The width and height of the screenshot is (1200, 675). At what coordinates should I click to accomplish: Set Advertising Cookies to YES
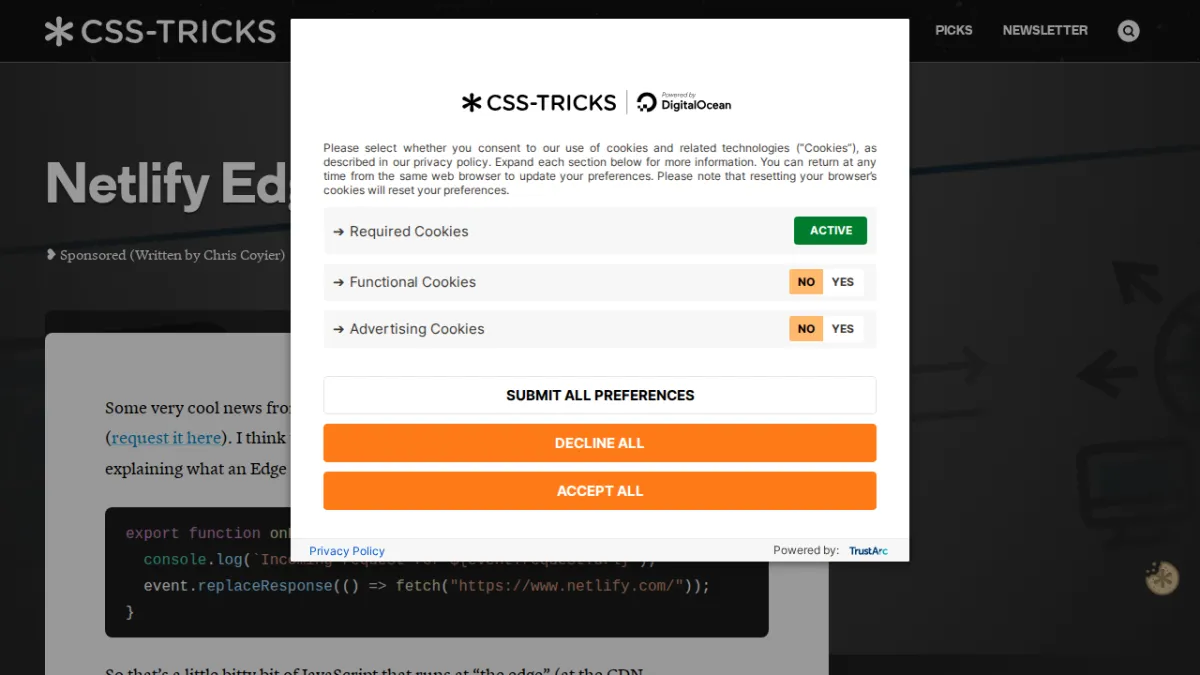(843, 329)
